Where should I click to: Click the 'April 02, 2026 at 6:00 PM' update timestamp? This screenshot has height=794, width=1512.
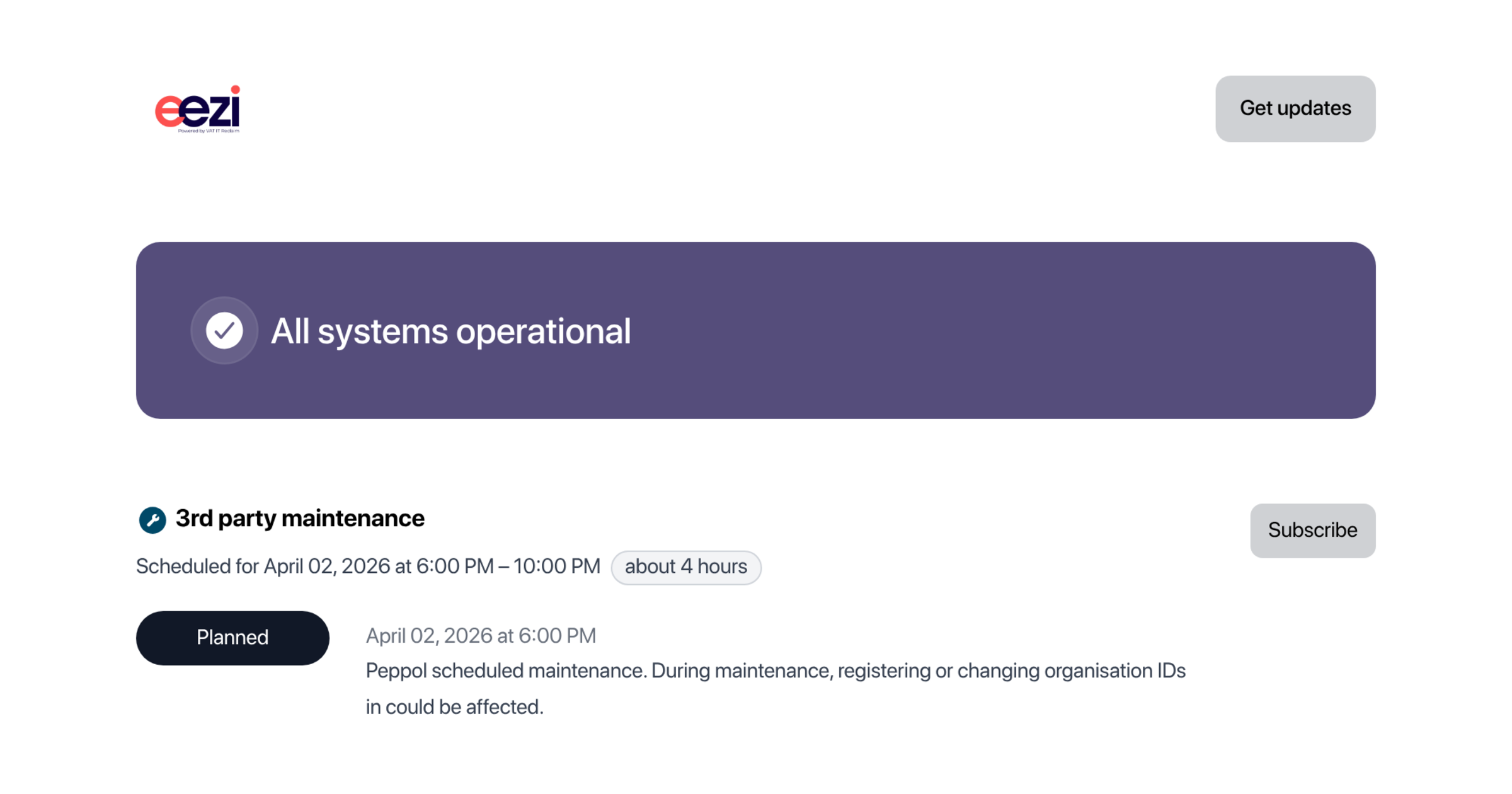[x=481, y=636]
